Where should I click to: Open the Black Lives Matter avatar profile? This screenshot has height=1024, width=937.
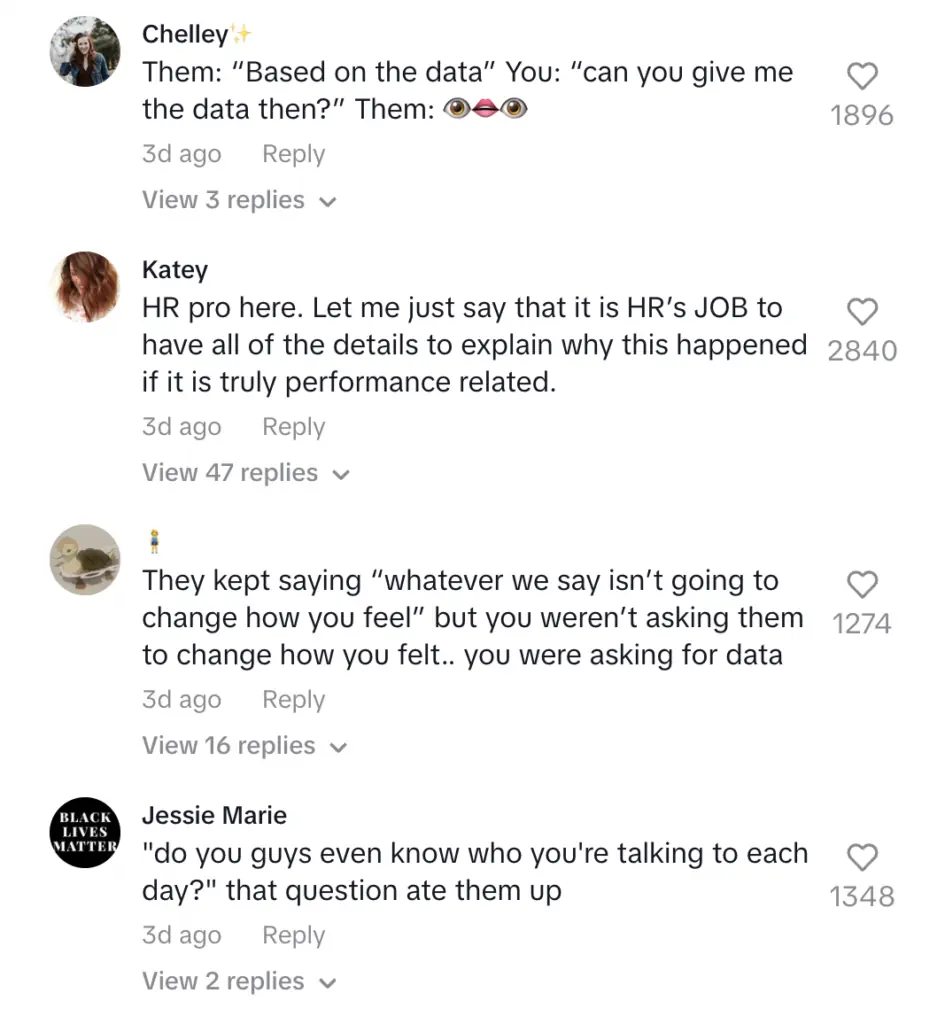(x=85, y=832)
